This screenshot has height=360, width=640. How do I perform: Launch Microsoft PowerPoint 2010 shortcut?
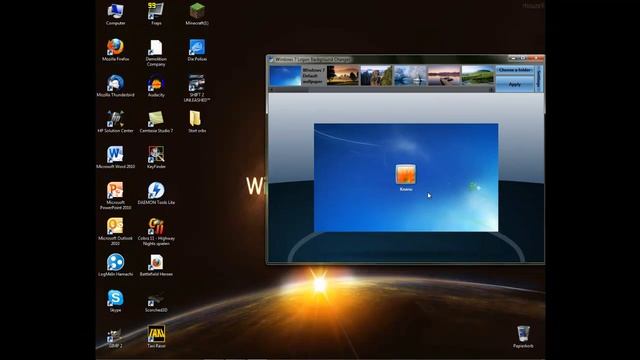116,196
